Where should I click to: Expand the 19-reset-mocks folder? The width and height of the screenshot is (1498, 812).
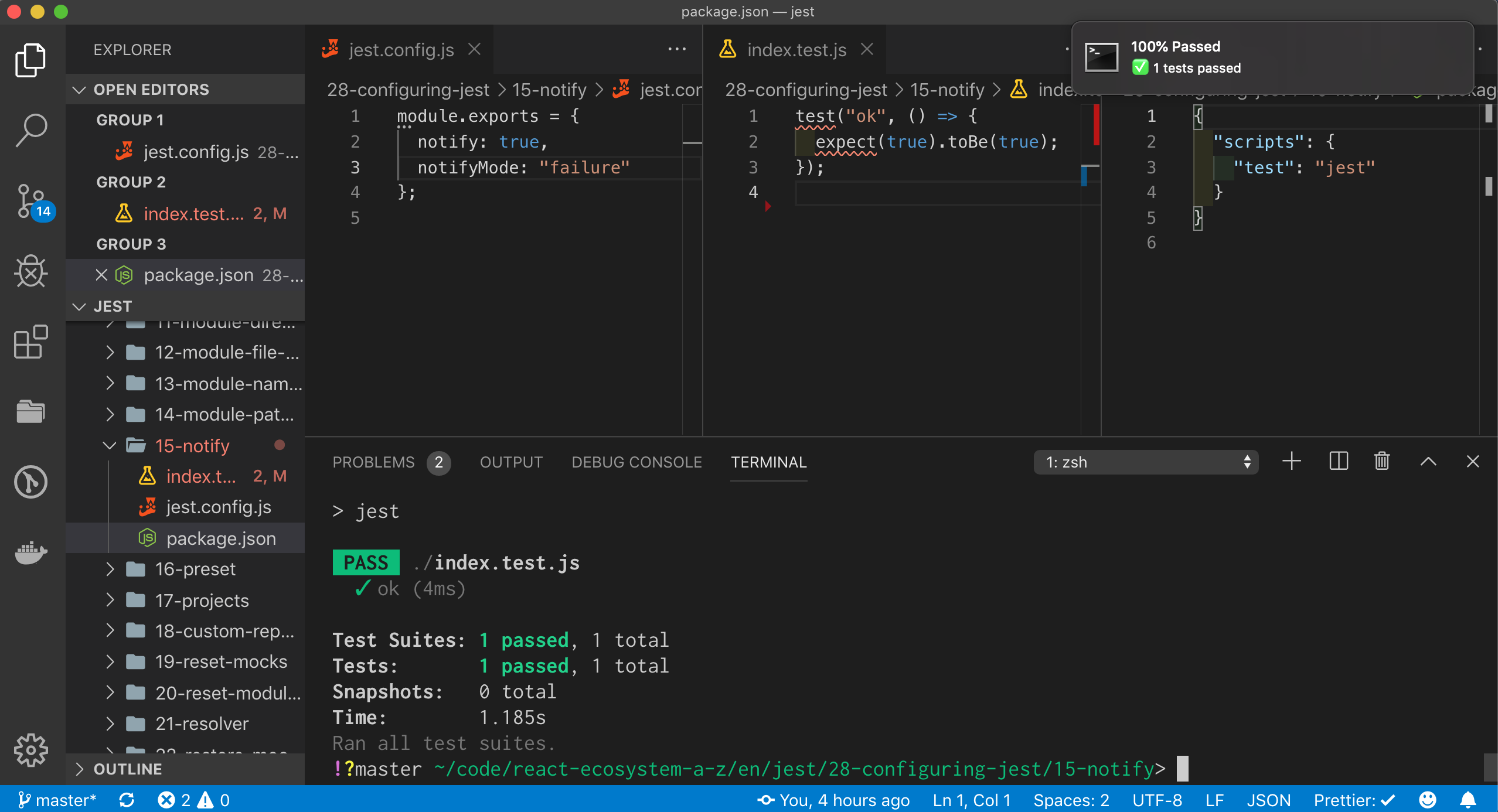(x=185, y=661)
